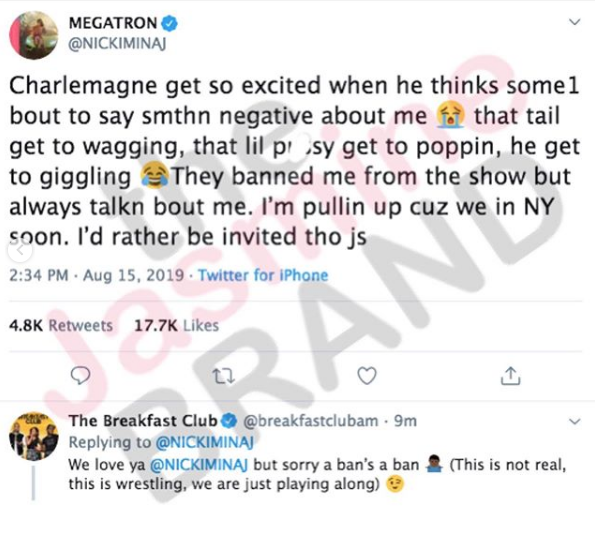Like the tweet with the heart icon
The width and height of the screenshot is (595, 549).
(367, 376)
